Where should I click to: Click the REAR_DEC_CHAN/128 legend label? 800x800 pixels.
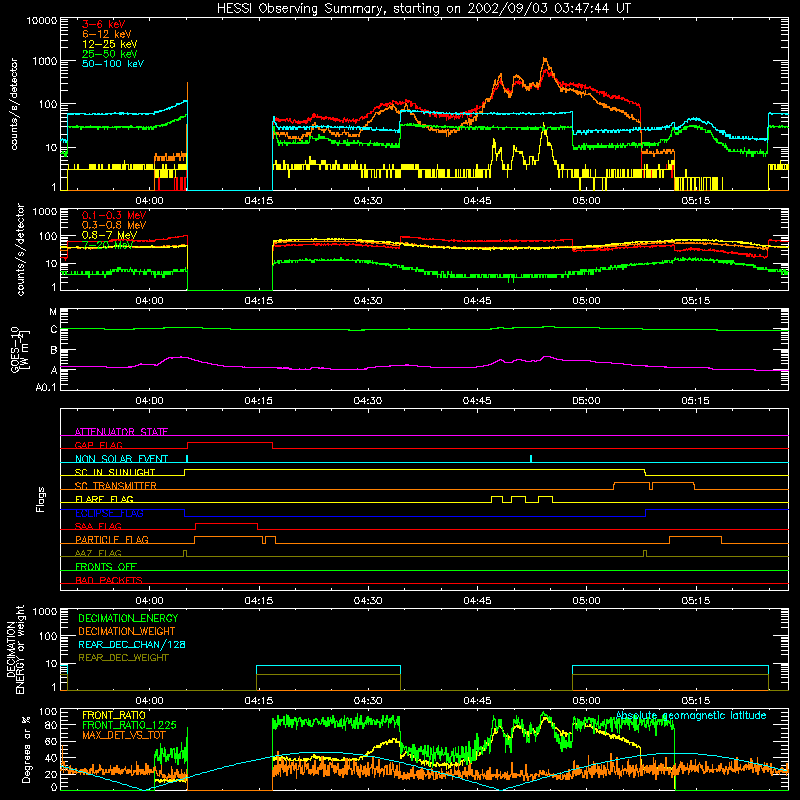132,644
